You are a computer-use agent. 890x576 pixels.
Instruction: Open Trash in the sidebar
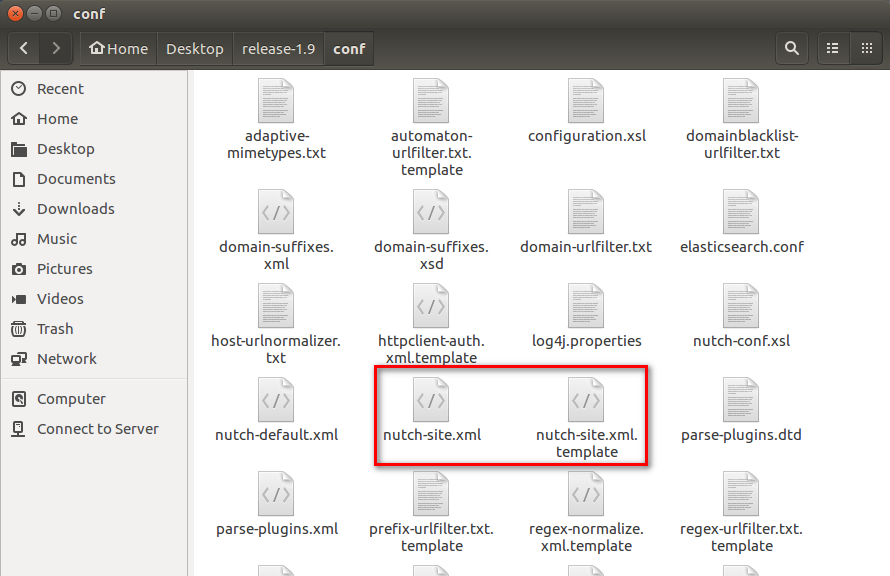click(55, 330)
